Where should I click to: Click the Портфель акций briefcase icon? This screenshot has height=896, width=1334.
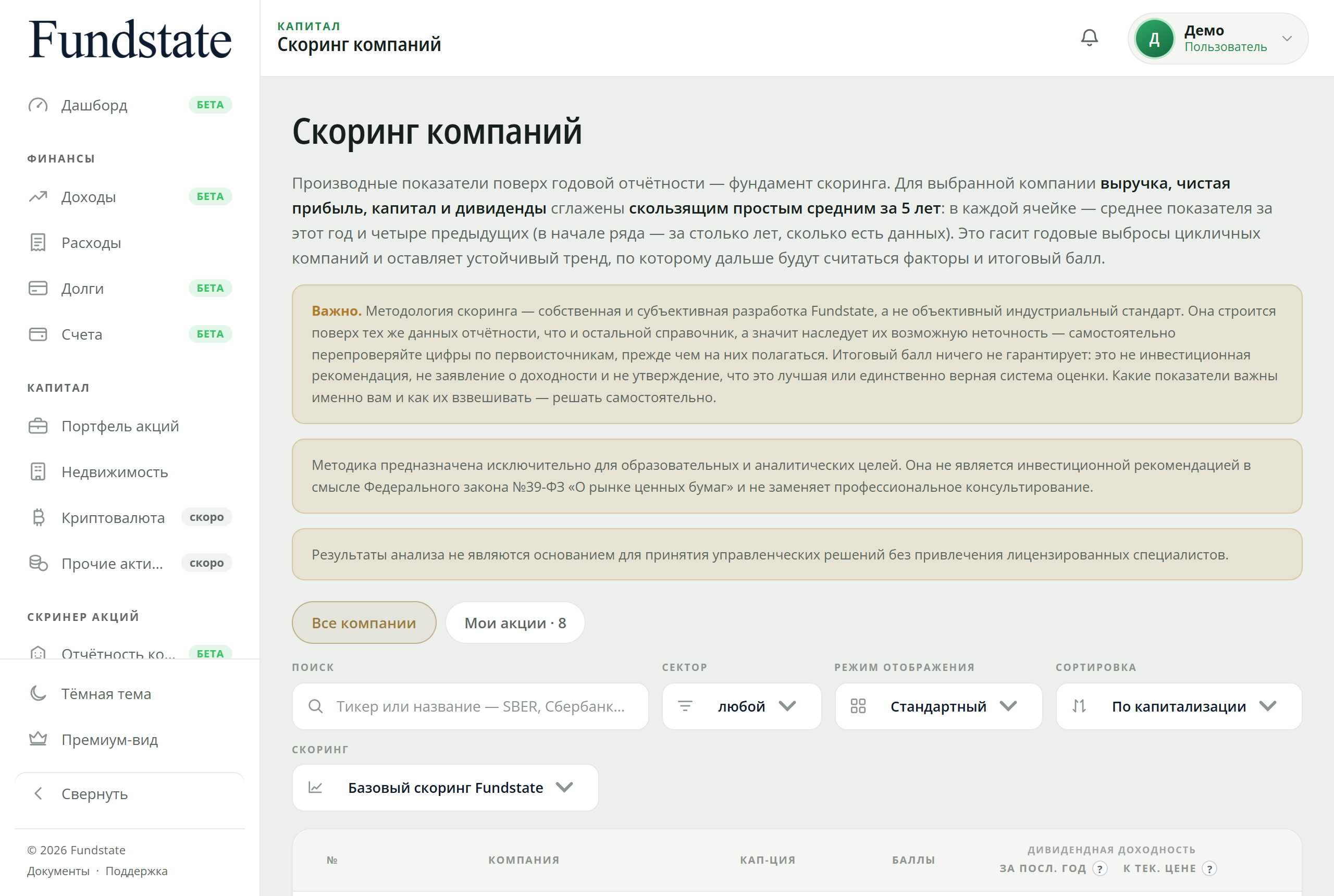pyautogui.click(x=38, y=426)
